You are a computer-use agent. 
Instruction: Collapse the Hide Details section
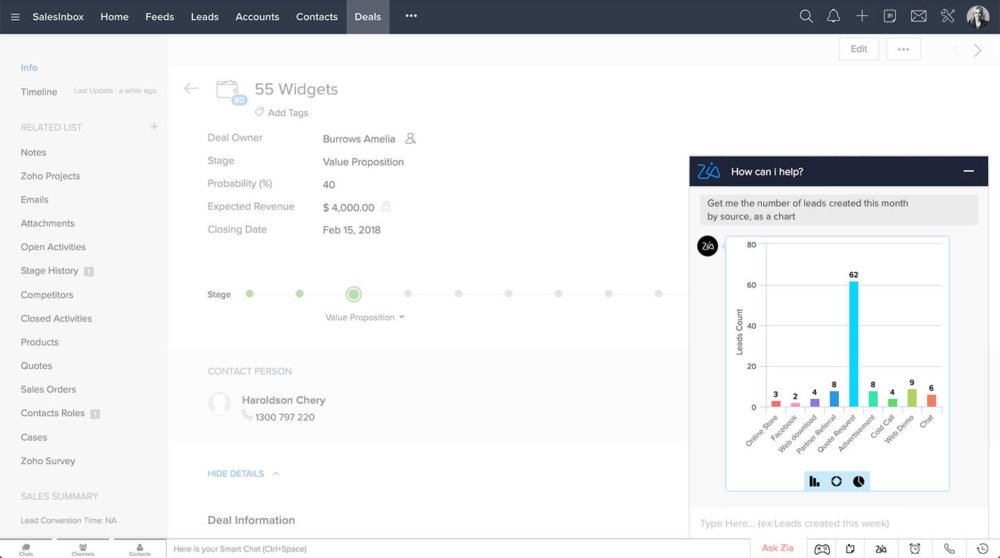coord(244,474)
